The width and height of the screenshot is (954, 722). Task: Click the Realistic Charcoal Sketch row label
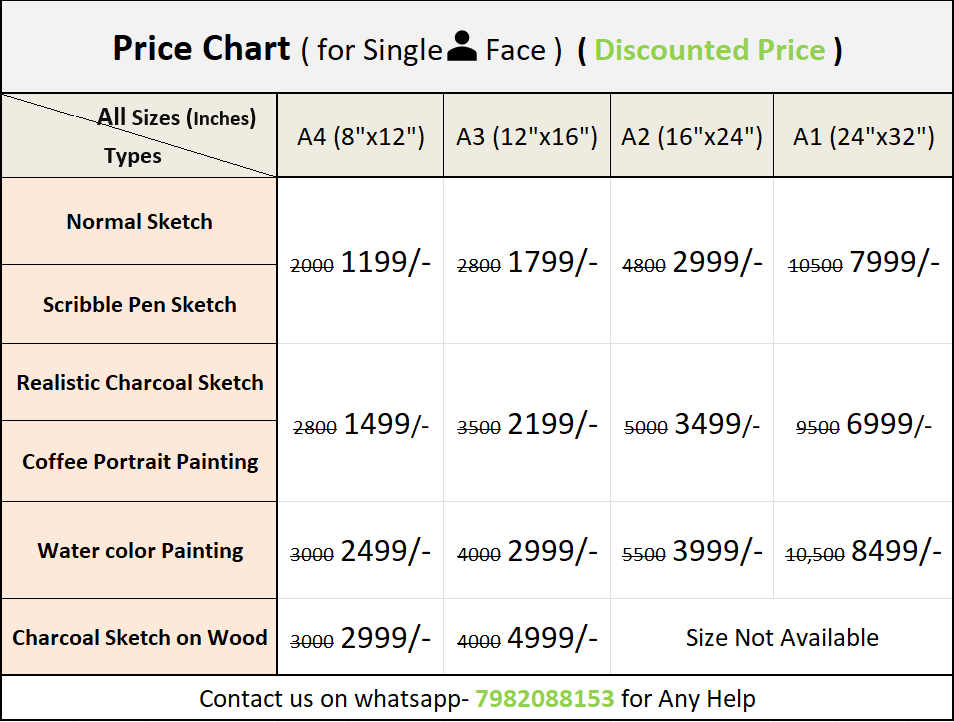coord(140,383)
